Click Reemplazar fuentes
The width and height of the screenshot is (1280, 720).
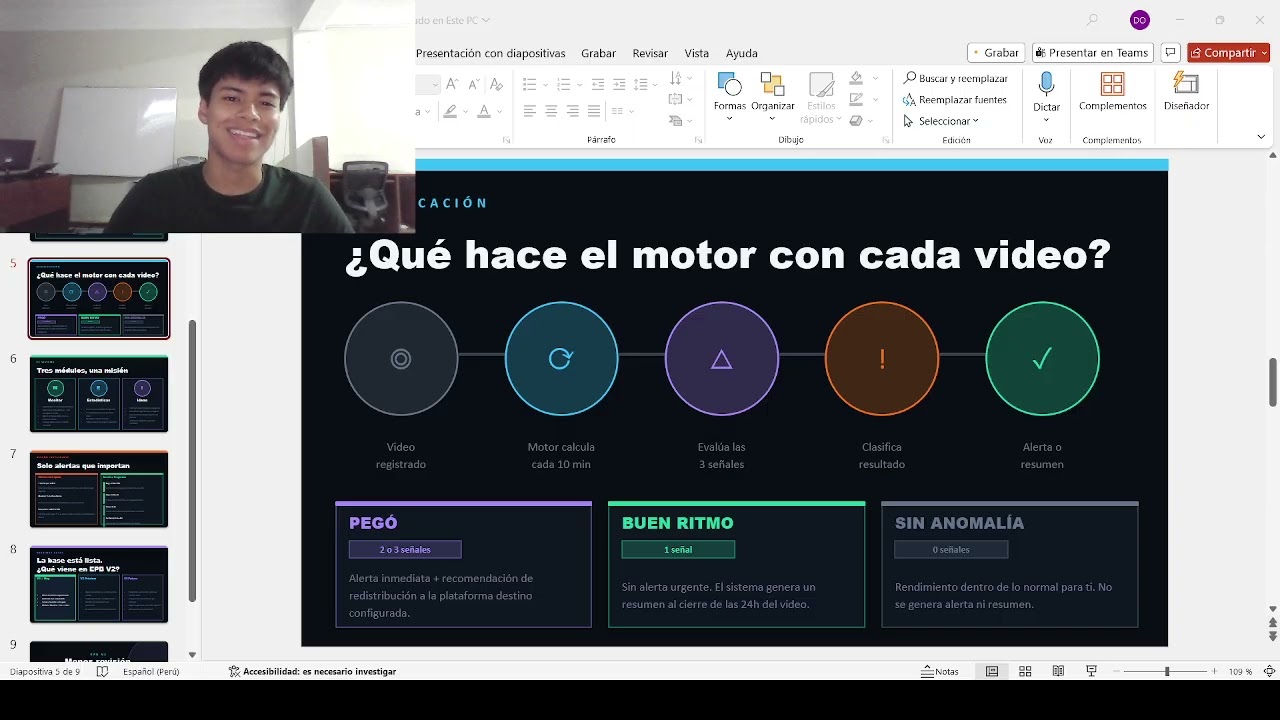tap(955, 100)
